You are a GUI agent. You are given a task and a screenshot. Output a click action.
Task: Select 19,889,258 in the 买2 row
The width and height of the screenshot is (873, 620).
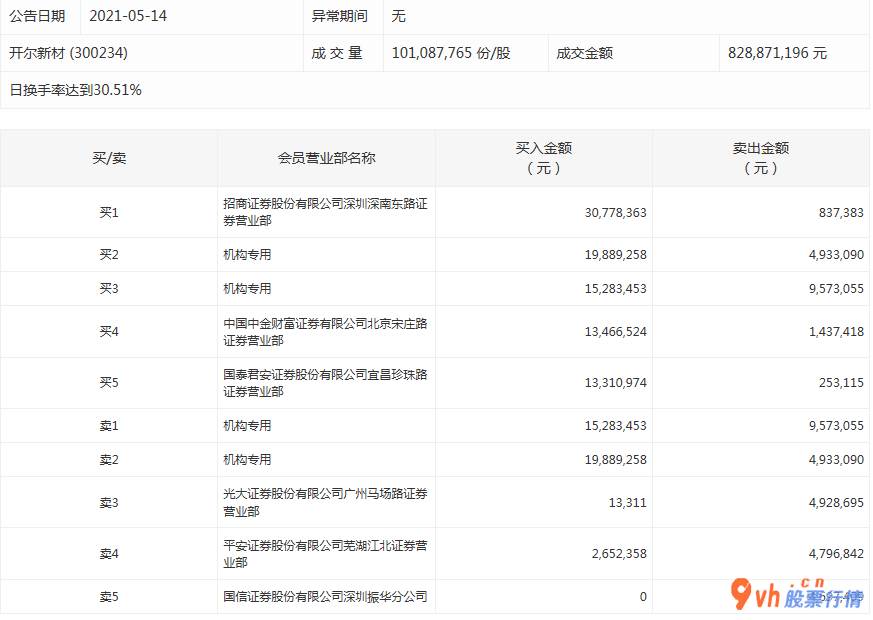(x=615, y=255)
